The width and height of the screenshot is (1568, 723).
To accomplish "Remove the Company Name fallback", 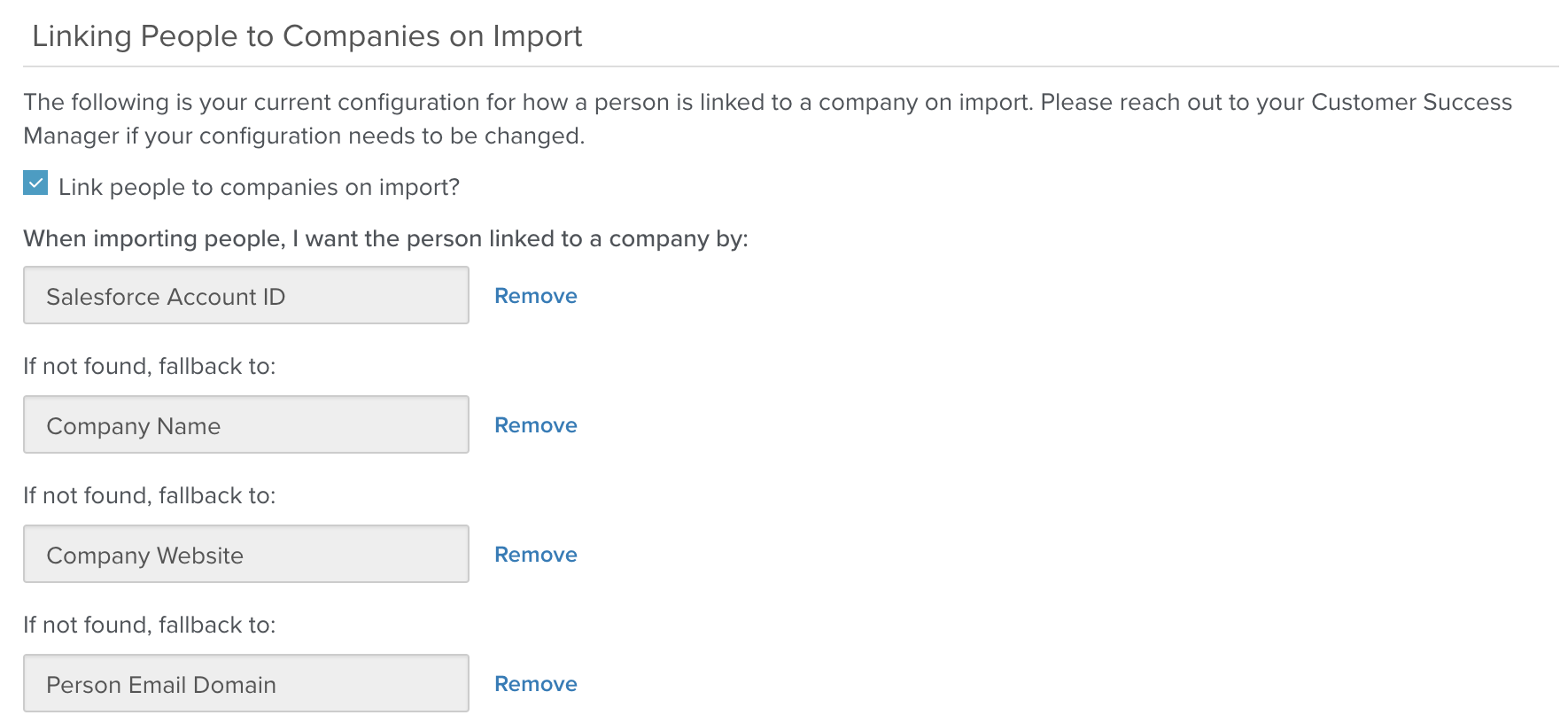I will pyautogui.click(x=535, y=425).
